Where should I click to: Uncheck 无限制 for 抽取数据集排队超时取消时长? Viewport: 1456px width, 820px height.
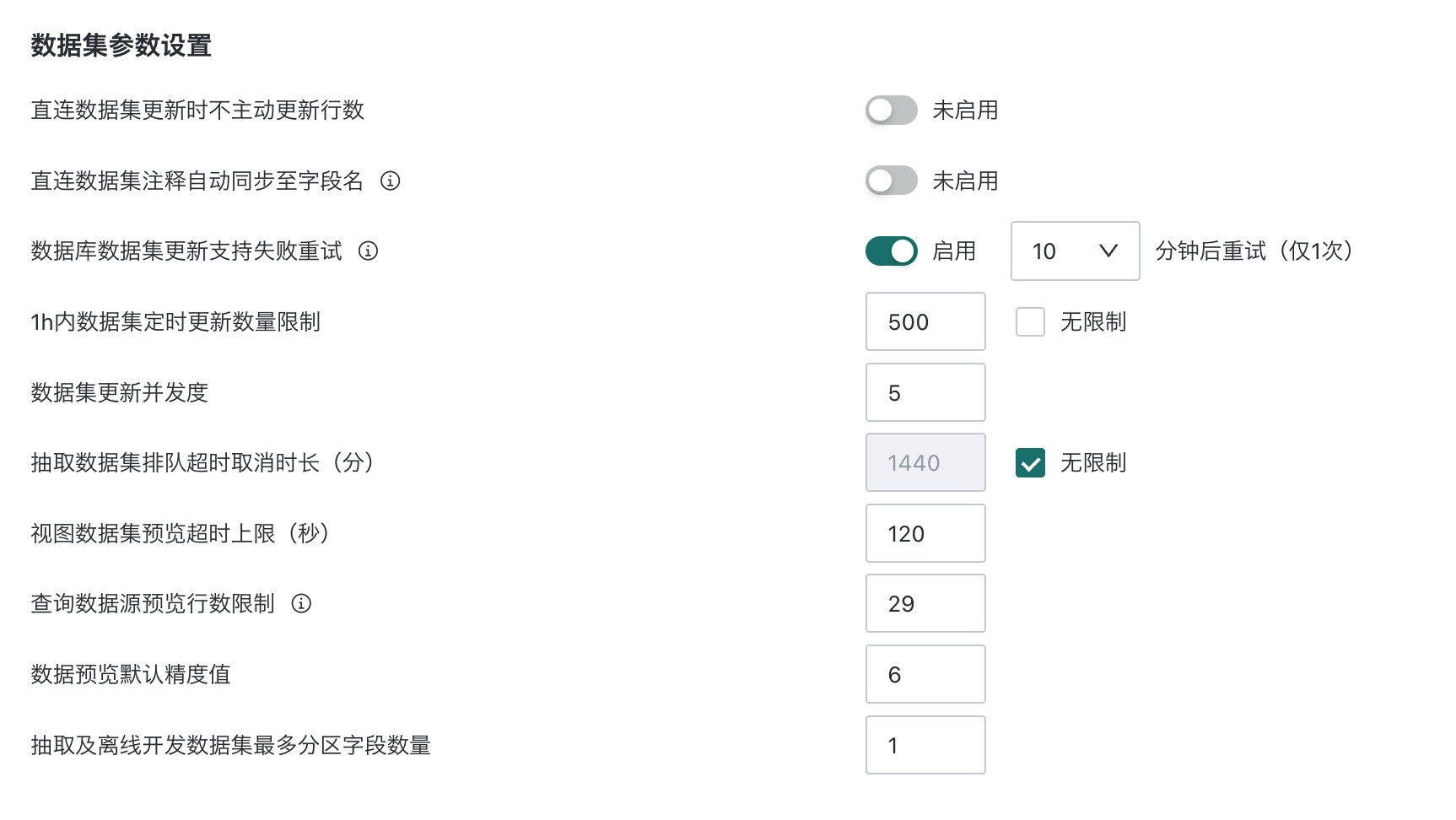[x=1030, y=462]
